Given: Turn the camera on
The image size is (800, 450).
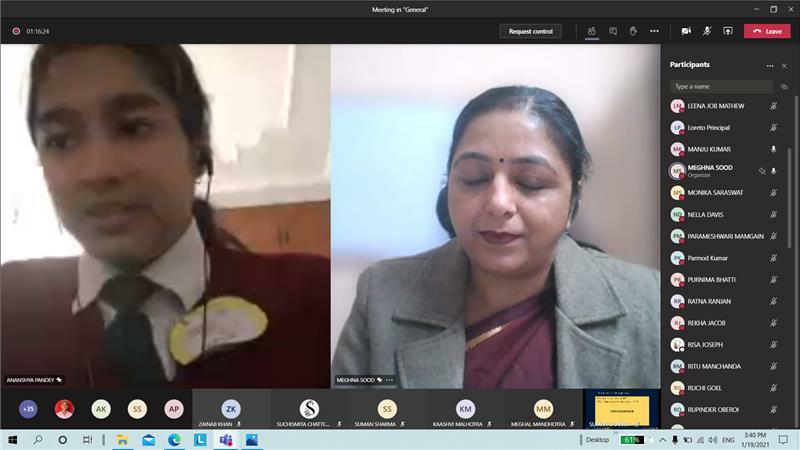Looking at the screenshot, I should click(x=686, y=31).
